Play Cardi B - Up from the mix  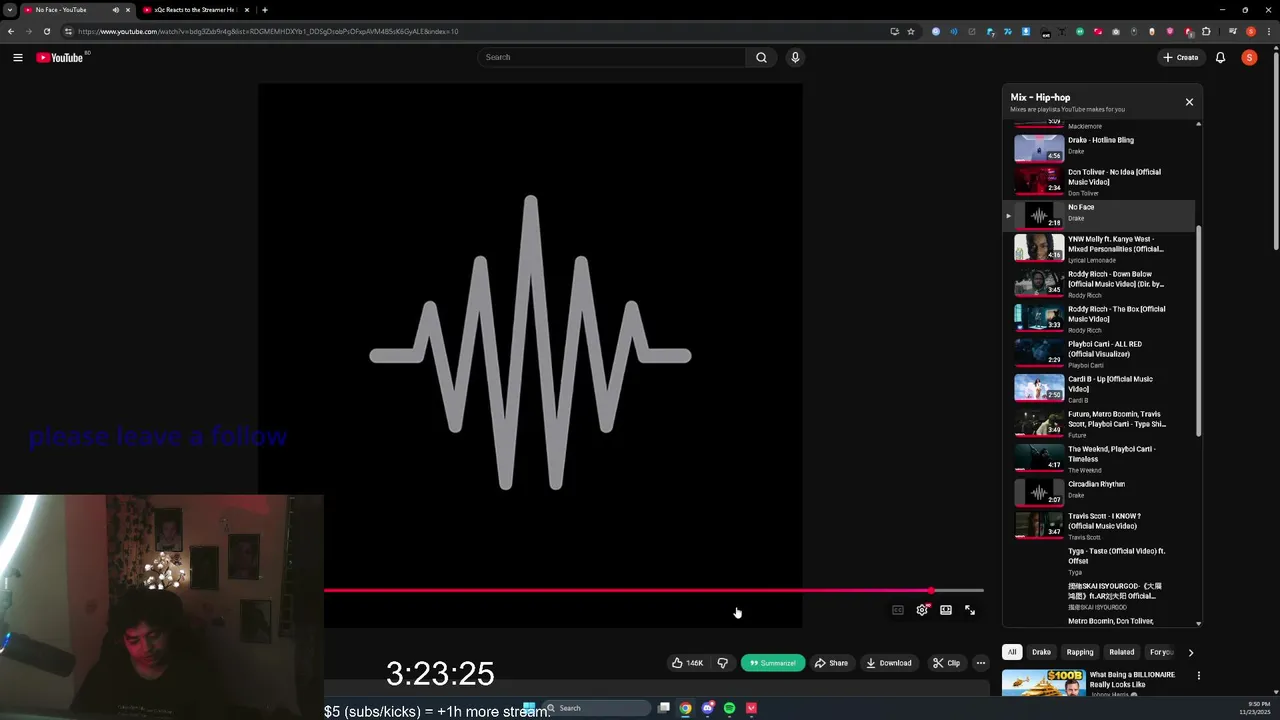coord(1104,389)
